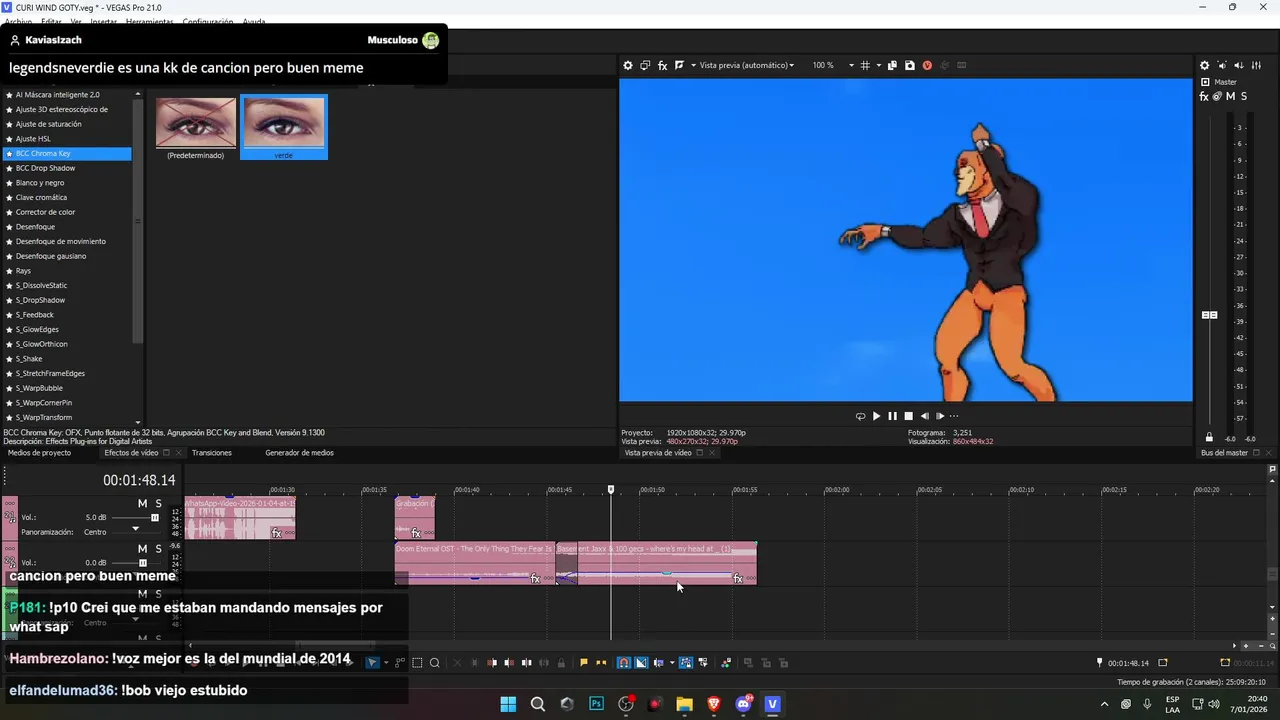The image size is (1280, 720).
Task: Click preview on external monitor icon
Action: (645, 65)
